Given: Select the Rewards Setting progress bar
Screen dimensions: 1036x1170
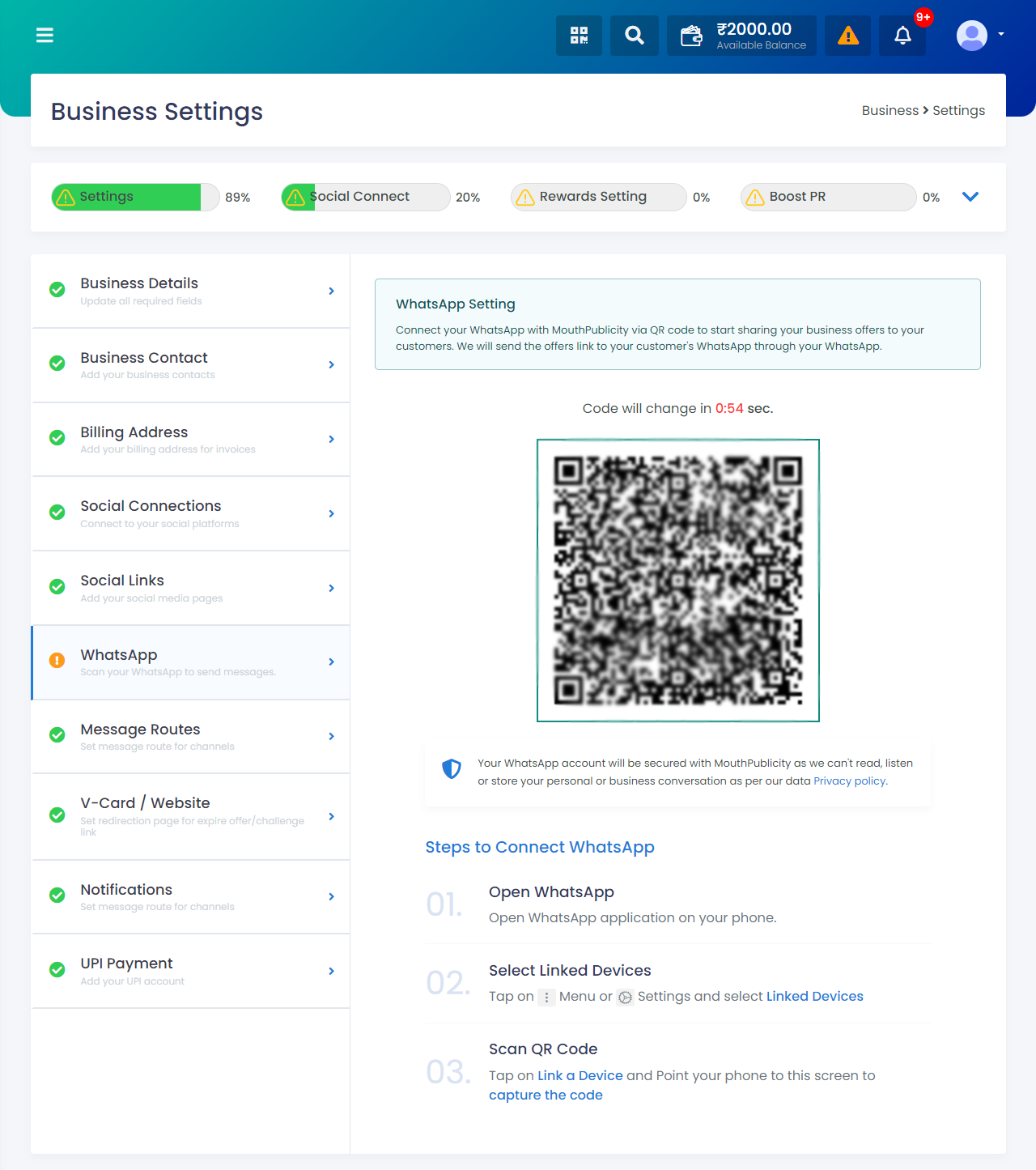Looking at the screenshot, I should click(x=598, y=197).
